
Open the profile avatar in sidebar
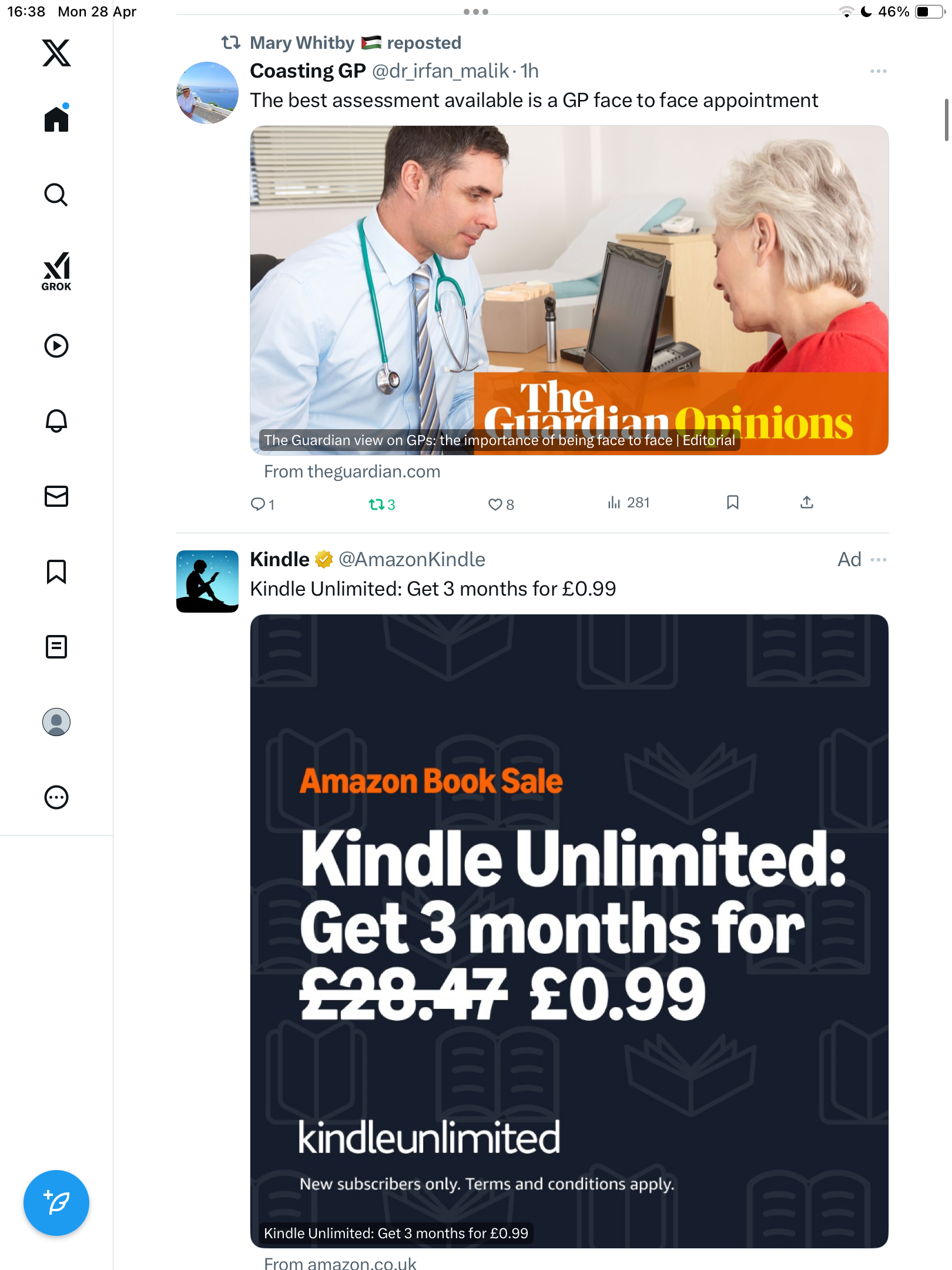pos(56,722)
